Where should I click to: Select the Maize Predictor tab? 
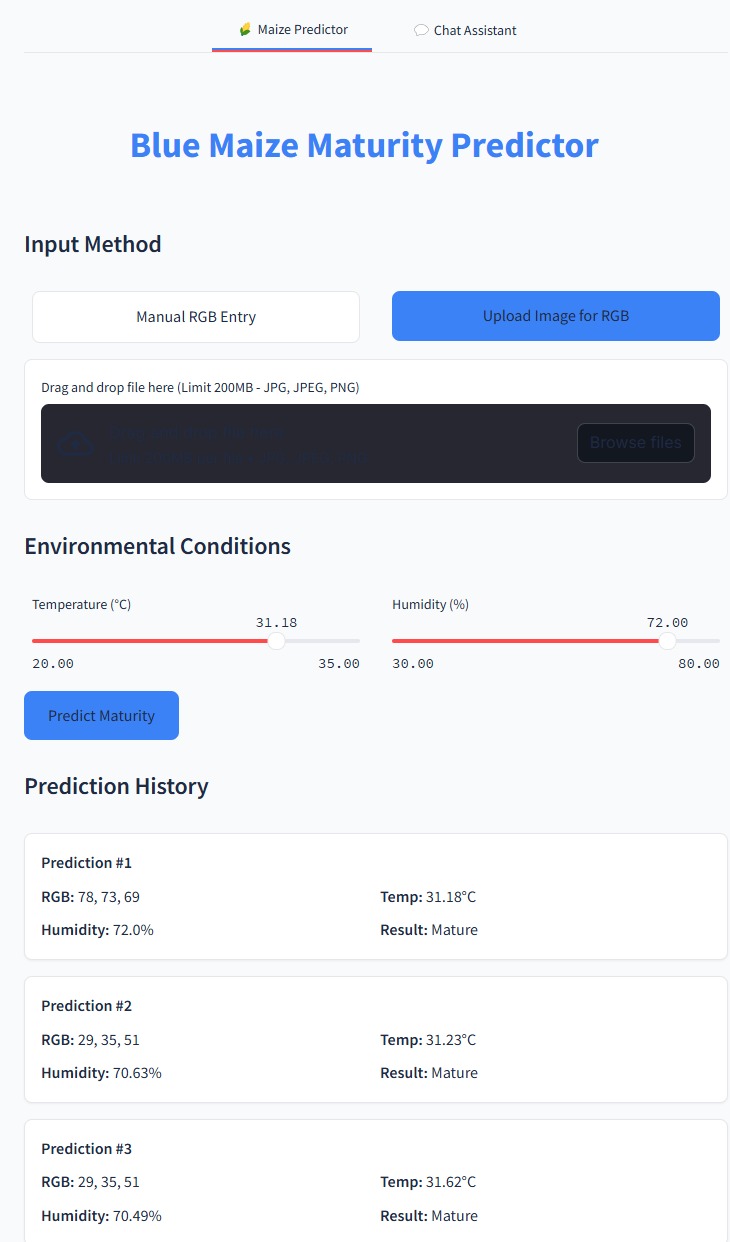(292, 30)
